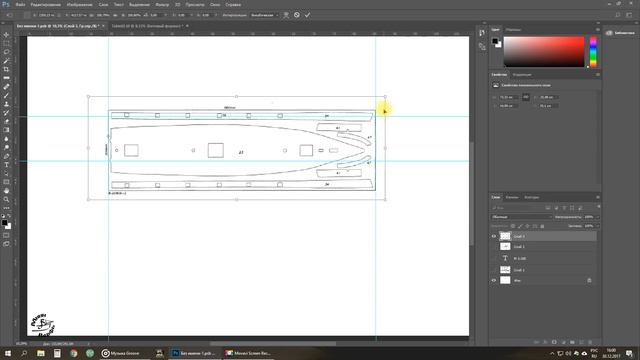This screenshot has width=640, height=360.
Task: Click the lock icon on Фон layer
Action: [x=589, y=280]
